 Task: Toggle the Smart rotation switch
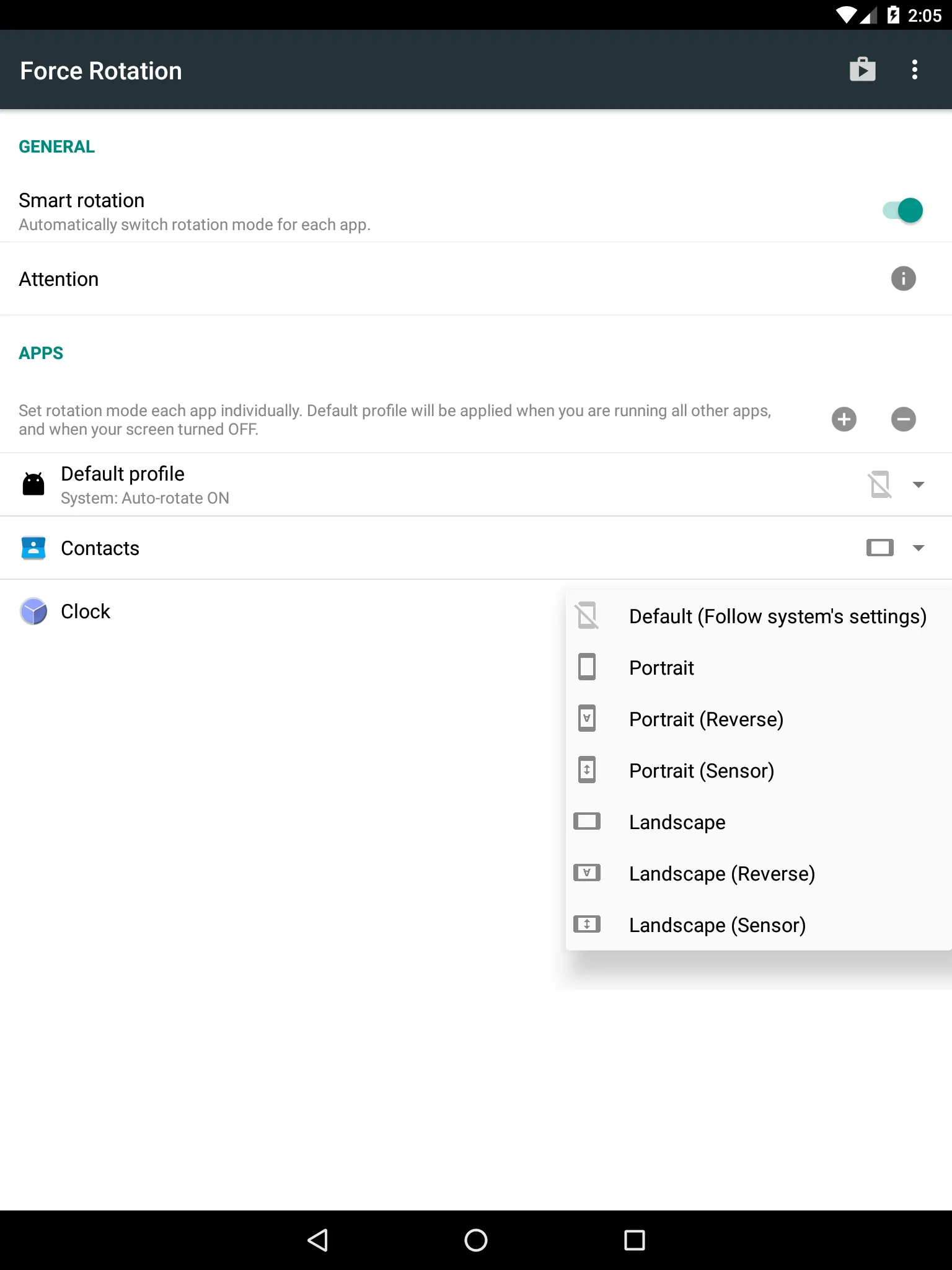(903, 211)
